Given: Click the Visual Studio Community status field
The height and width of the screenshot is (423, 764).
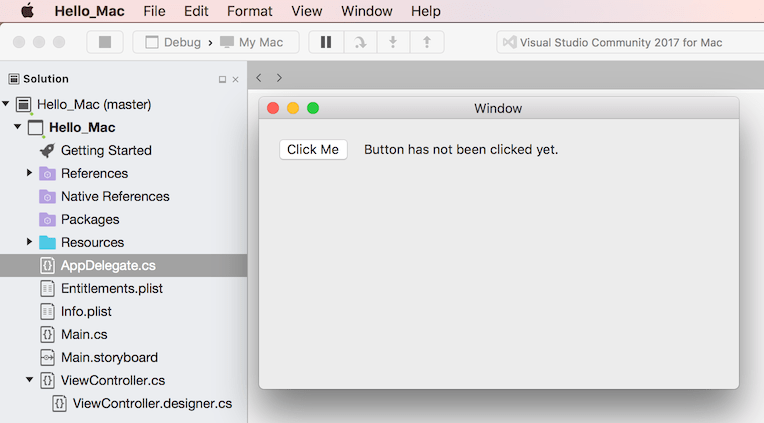Looking at the screenshot, I should pyautogui.click(x=630, y=42).
